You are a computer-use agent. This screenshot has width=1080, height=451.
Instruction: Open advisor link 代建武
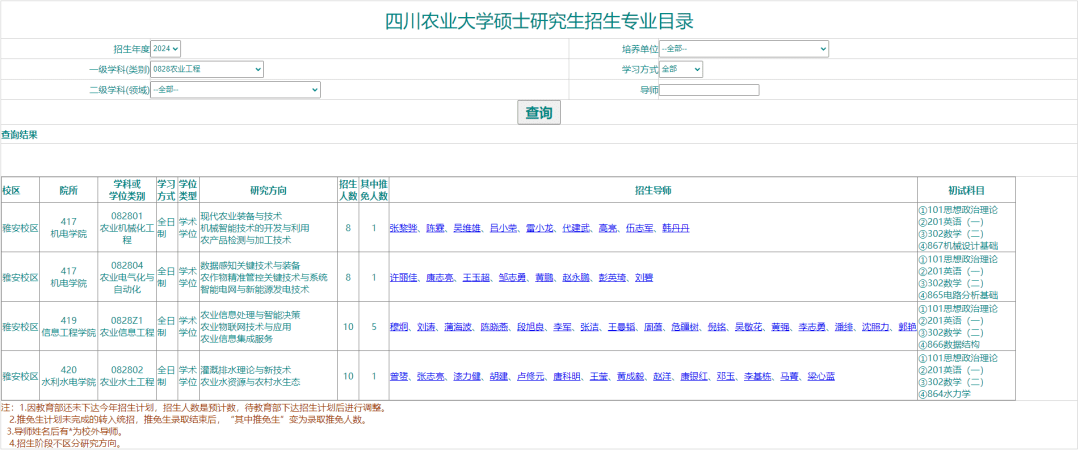tap(577, 228)
